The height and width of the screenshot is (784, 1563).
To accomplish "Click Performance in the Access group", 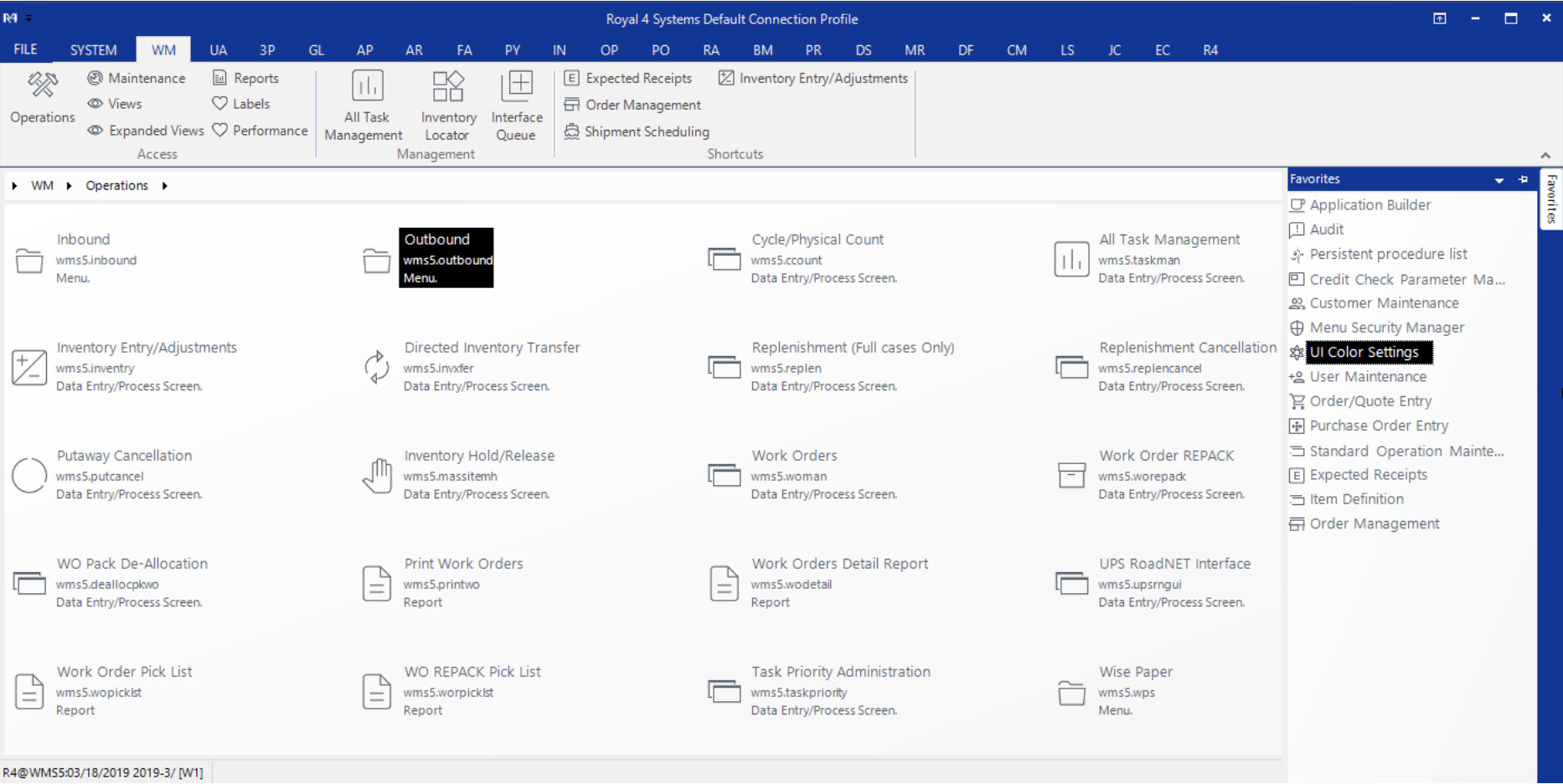I will pyautogui.click(x=260, y=131).
